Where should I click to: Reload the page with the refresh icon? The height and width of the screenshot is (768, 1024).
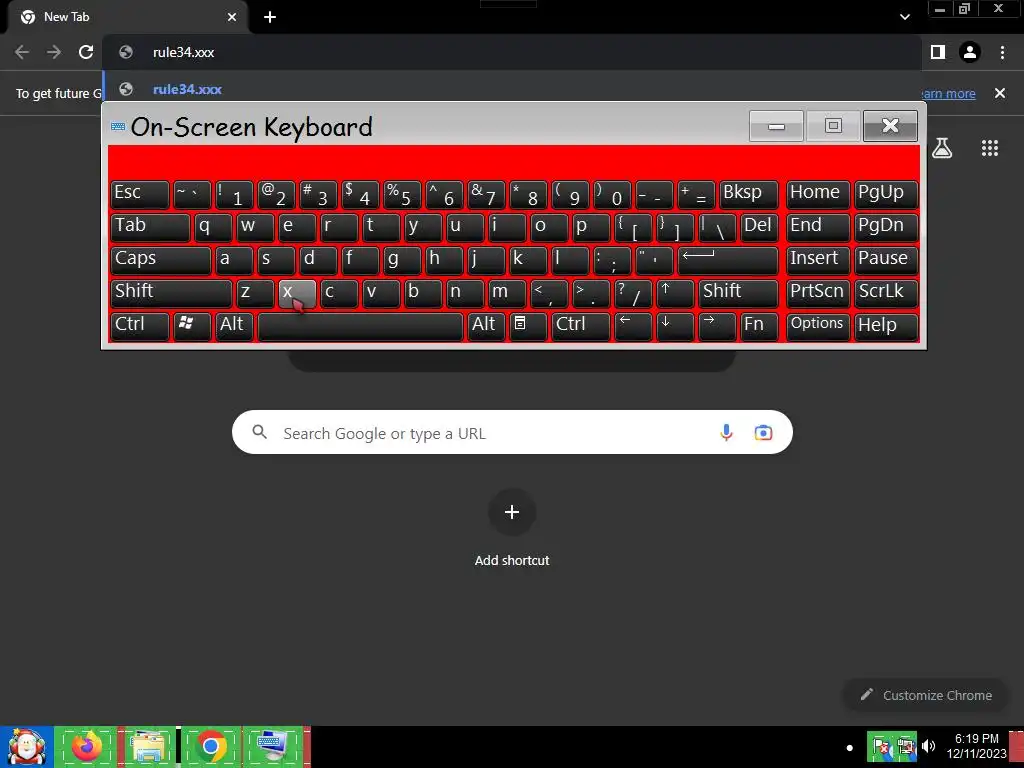click(x=86, y=52)
